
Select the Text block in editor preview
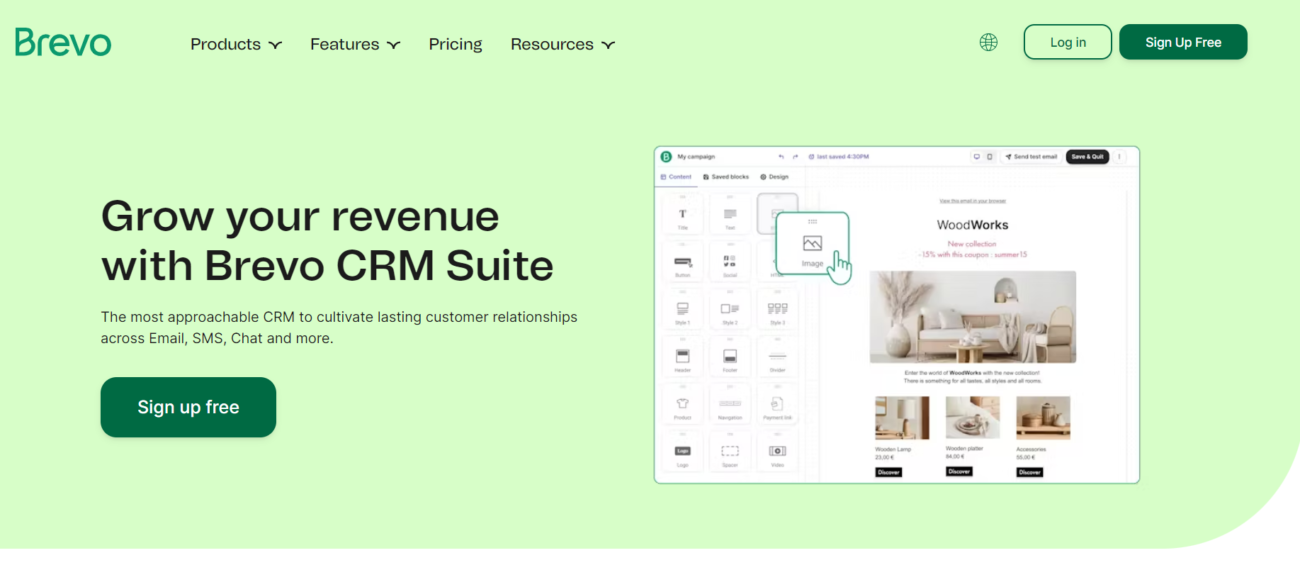click(x=730, y=215)
